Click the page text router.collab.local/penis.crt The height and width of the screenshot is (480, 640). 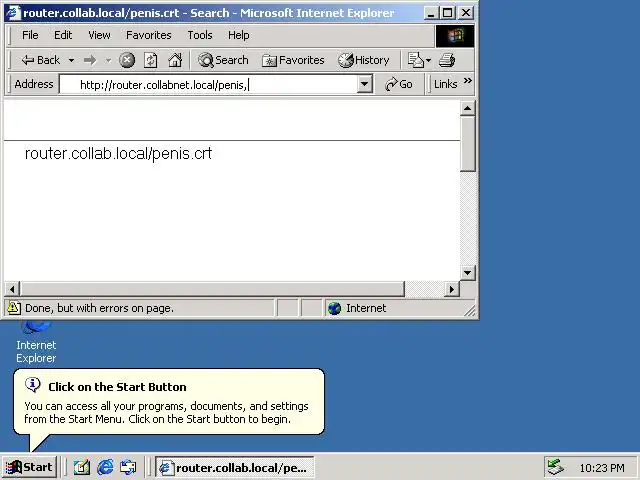click(x=118, y=154)
